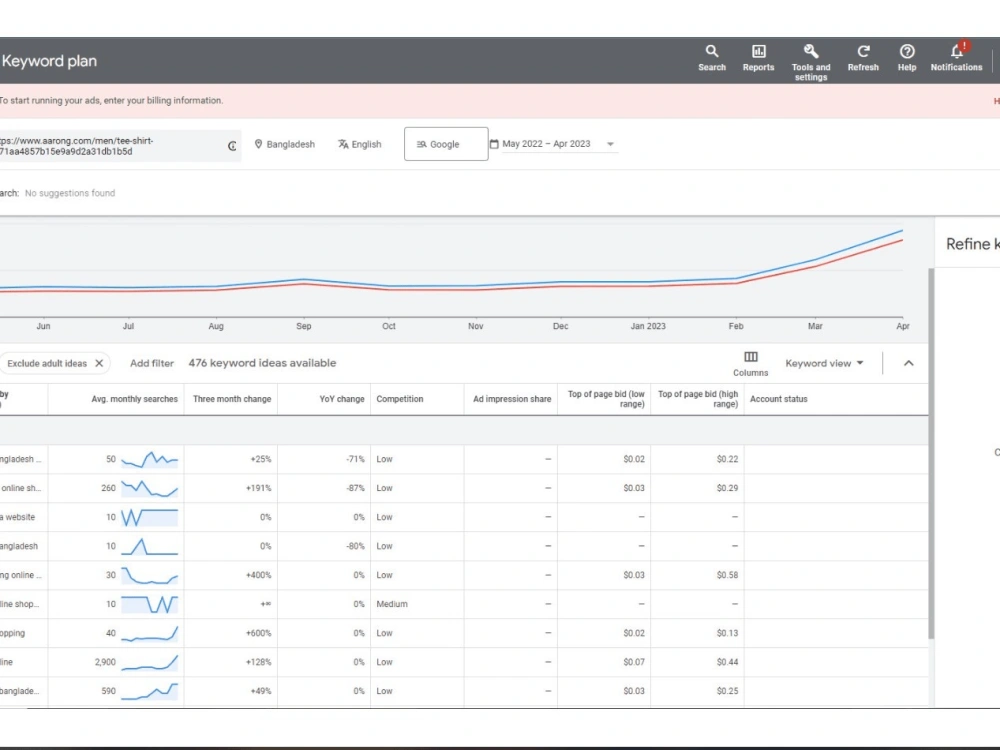Click the sparkline trend for the 590 searches row
Image resolution: width=1000 pixels, height=750 pixels.
pyautogui.click(x=150, y=691)
